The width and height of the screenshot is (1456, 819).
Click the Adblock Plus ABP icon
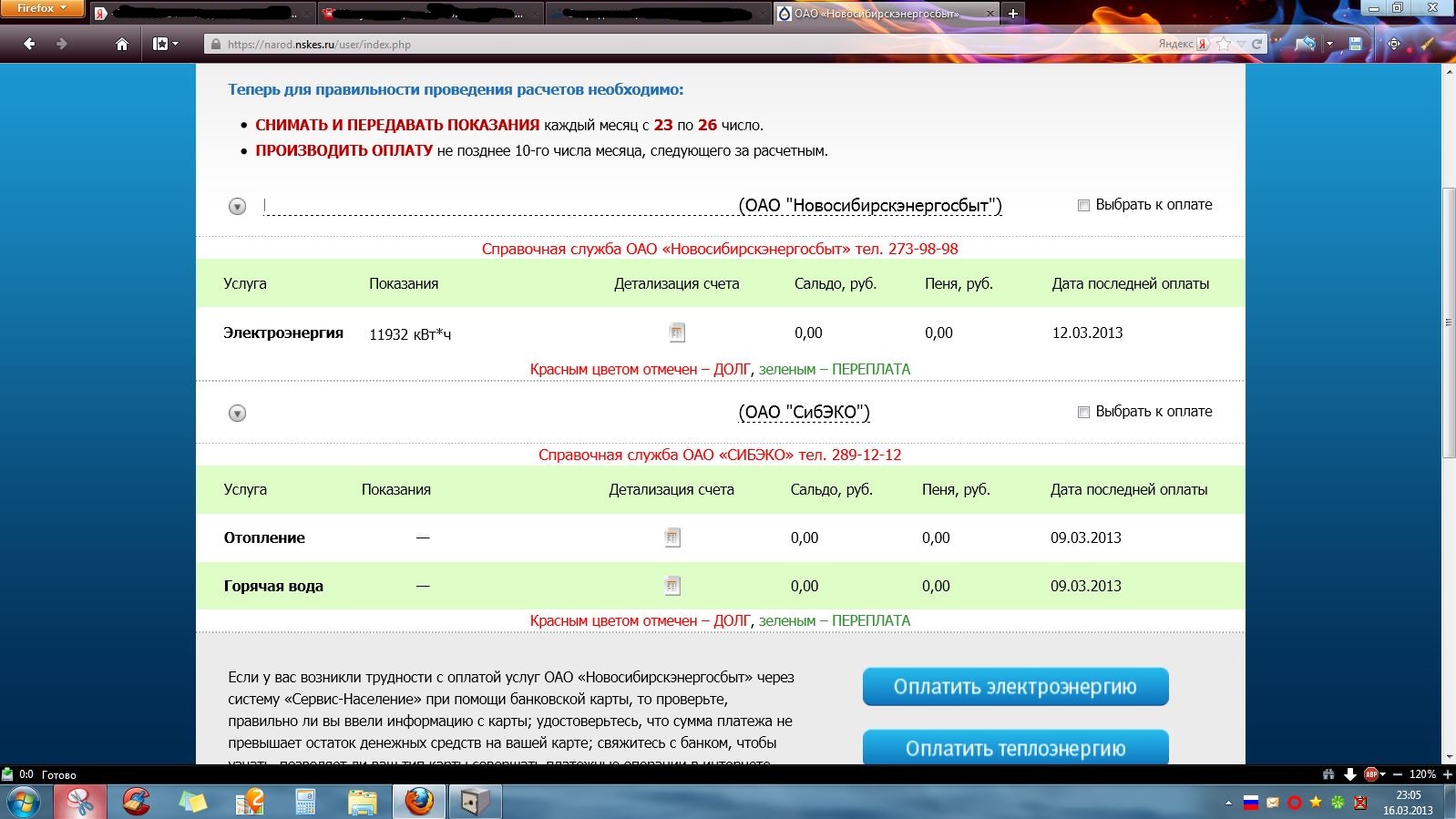(1371, 774)
